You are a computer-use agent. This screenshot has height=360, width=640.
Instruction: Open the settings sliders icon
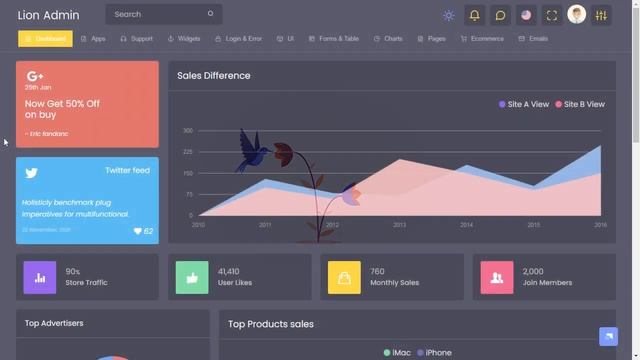[x=601, y=16]
